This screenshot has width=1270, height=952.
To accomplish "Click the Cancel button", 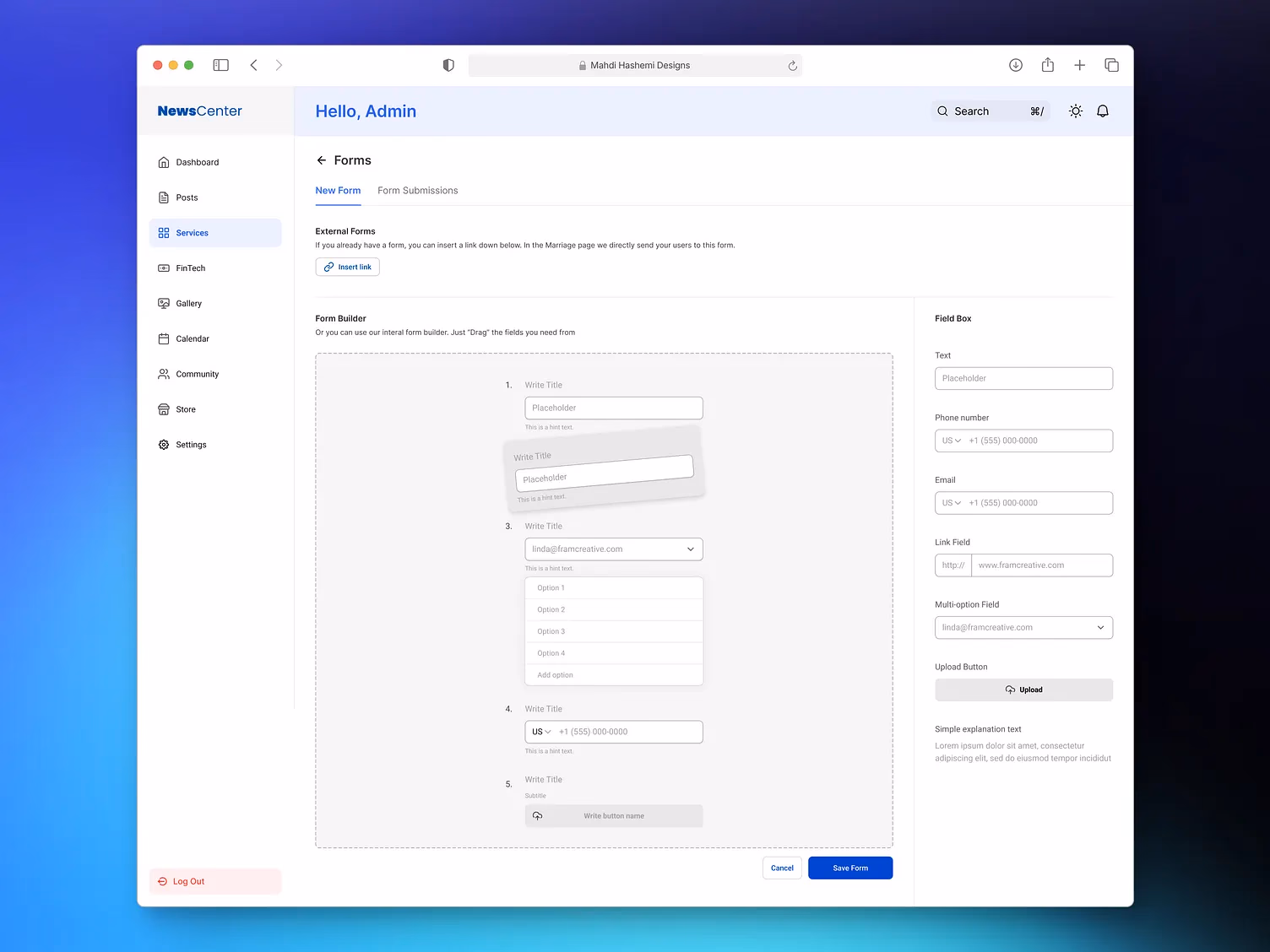I will tap(782, 868).
